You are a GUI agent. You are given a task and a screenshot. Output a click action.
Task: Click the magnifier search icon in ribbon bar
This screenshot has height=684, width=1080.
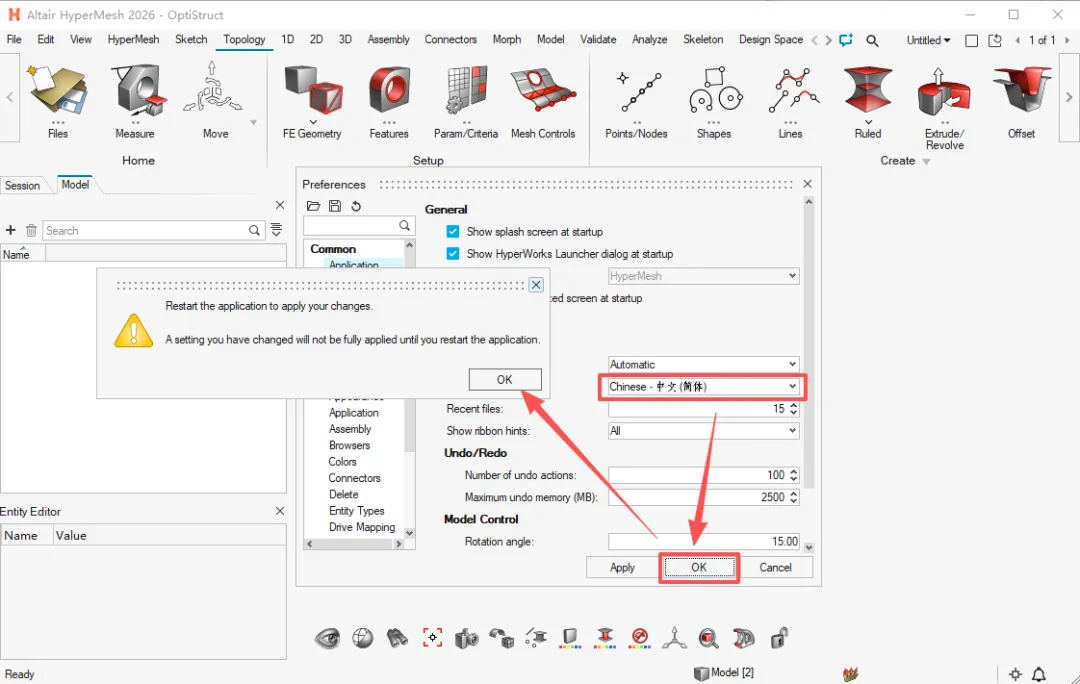tap(872, 41)
